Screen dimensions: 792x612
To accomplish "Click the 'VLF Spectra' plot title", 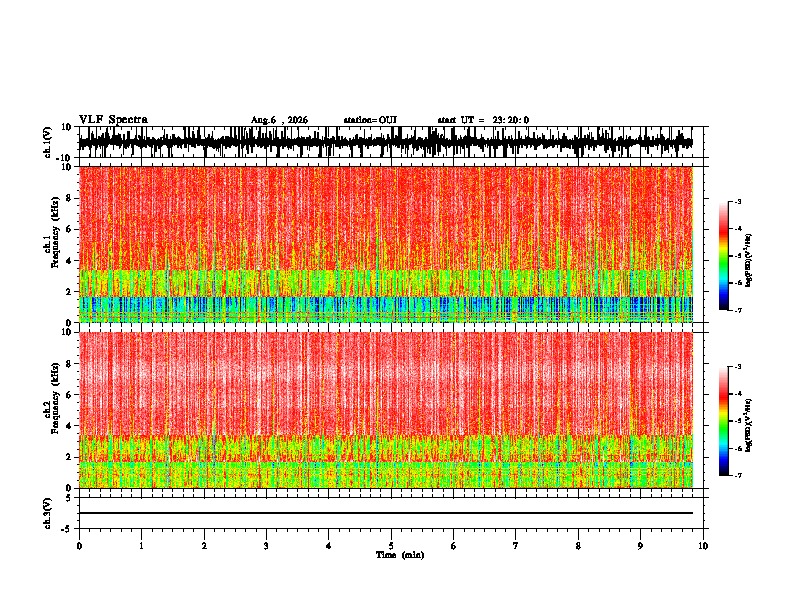I will [x=113, y=120].
